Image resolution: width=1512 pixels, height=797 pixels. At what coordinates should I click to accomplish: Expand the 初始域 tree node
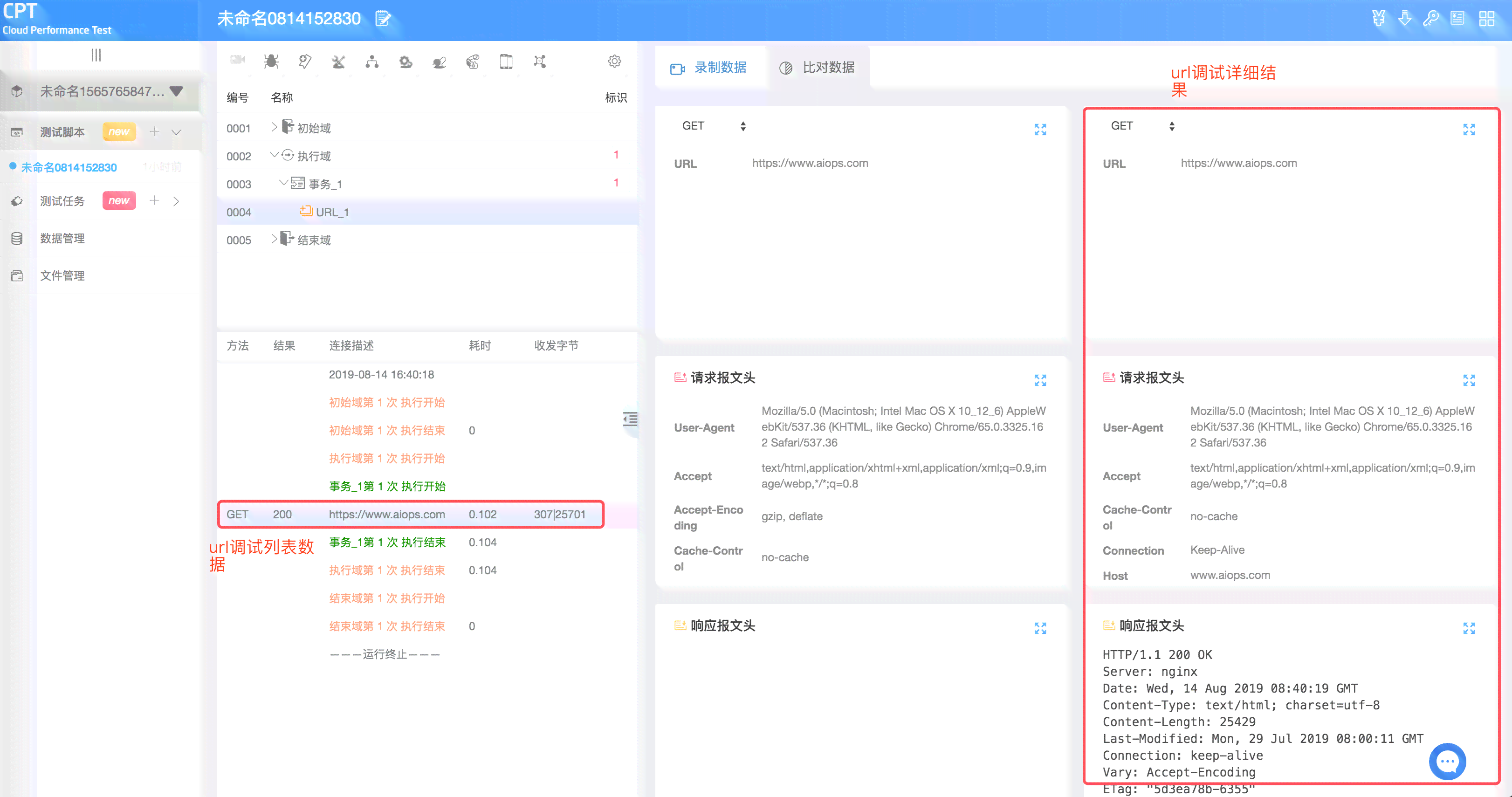tap(274, 127)
